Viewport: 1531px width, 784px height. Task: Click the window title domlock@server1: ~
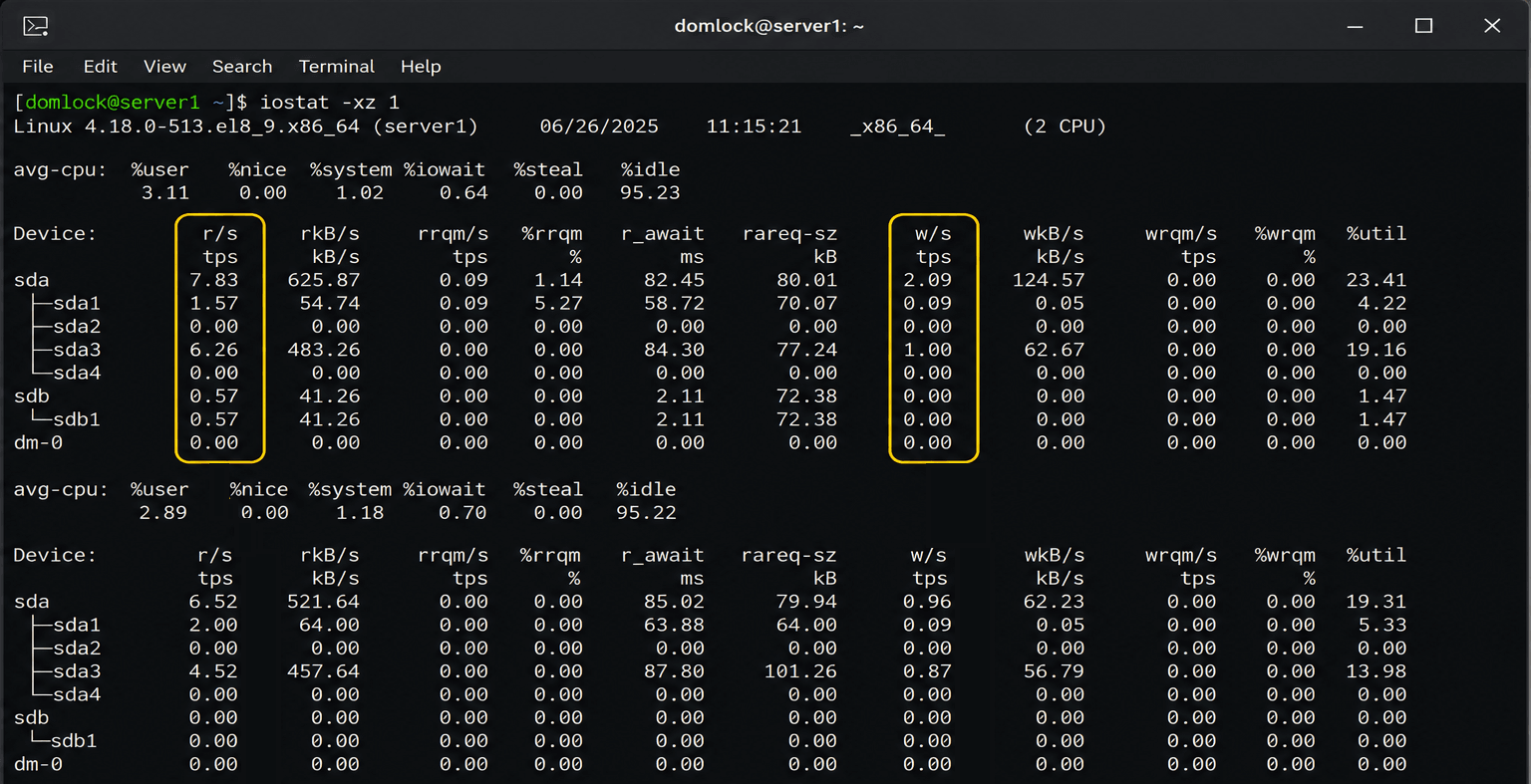click(768, 27)
